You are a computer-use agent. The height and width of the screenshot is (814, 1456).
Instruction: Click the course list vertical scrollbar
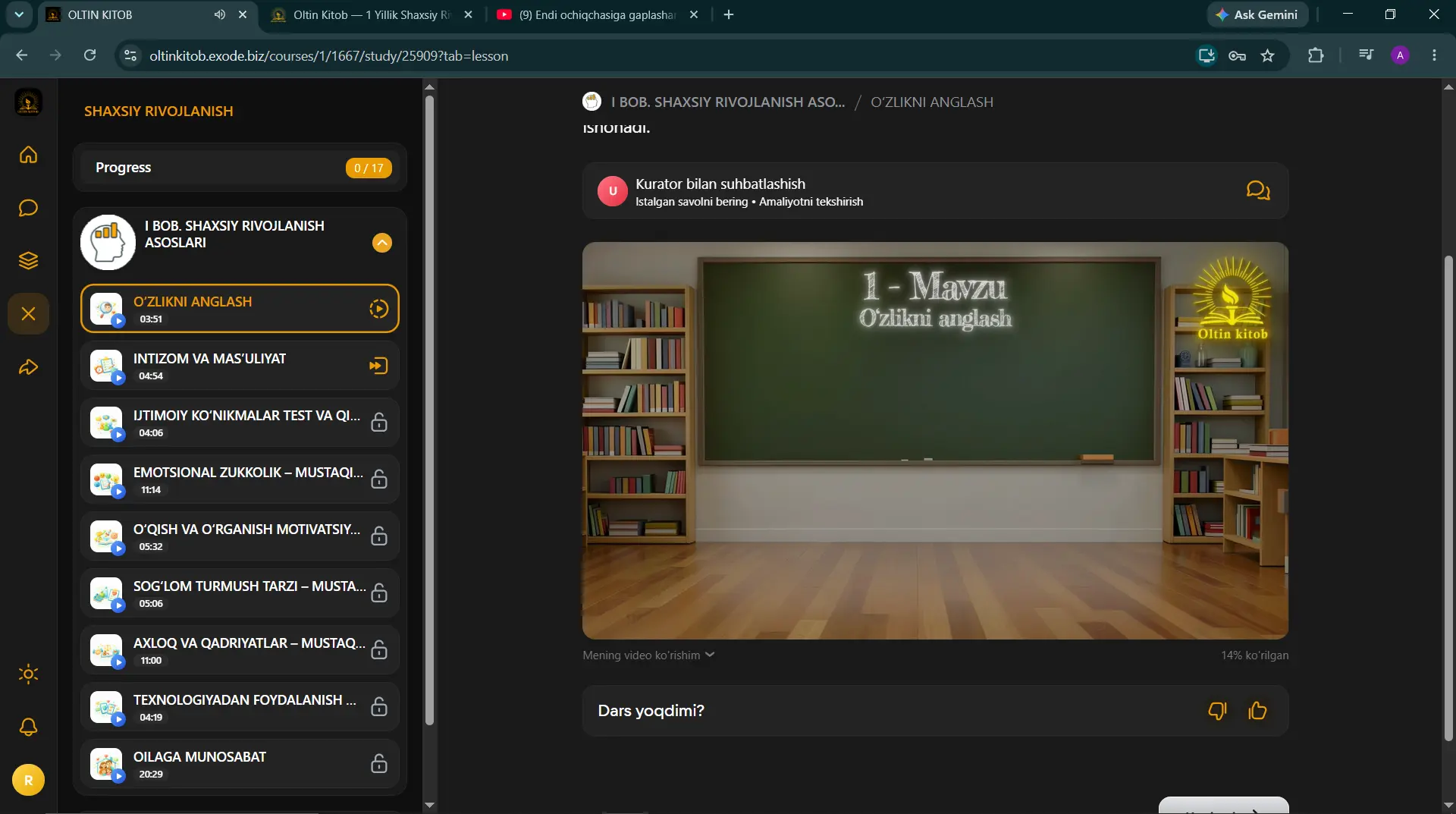click(429, 410)
